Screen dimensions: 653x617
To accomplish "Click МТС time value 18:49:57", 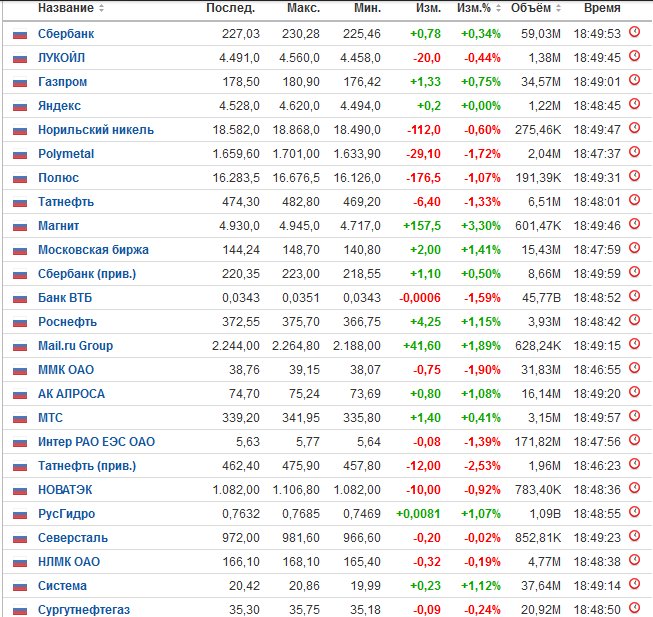I will click(597, 418).
